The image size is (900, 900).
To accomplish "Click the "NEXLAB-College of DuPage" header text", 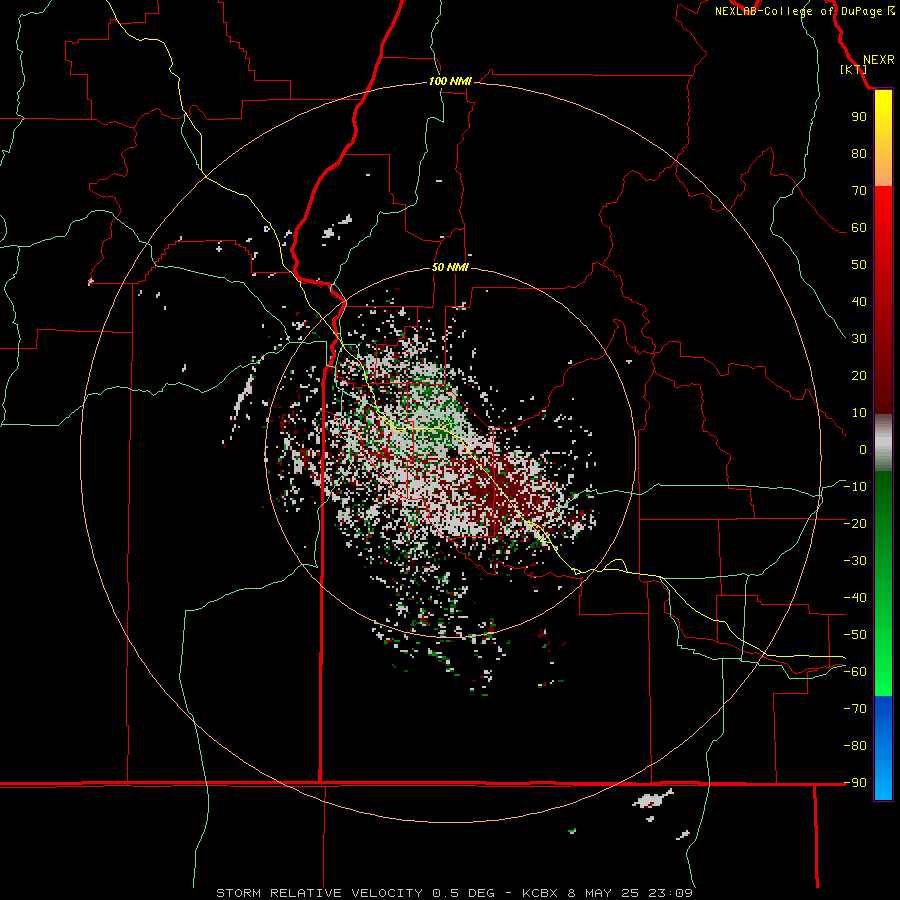I will pyautogui.click(x=798, y=11).
